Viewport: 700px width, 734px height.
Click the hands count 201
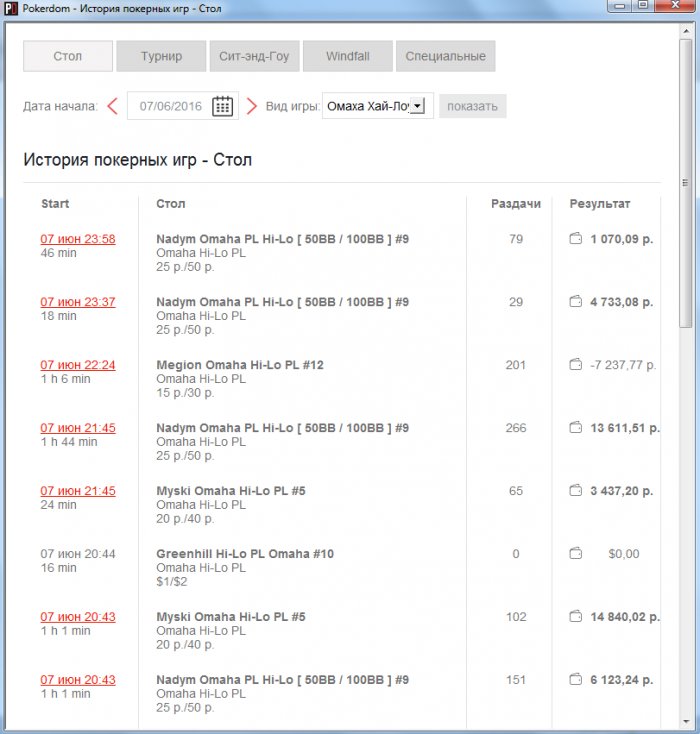coord(516,365)
